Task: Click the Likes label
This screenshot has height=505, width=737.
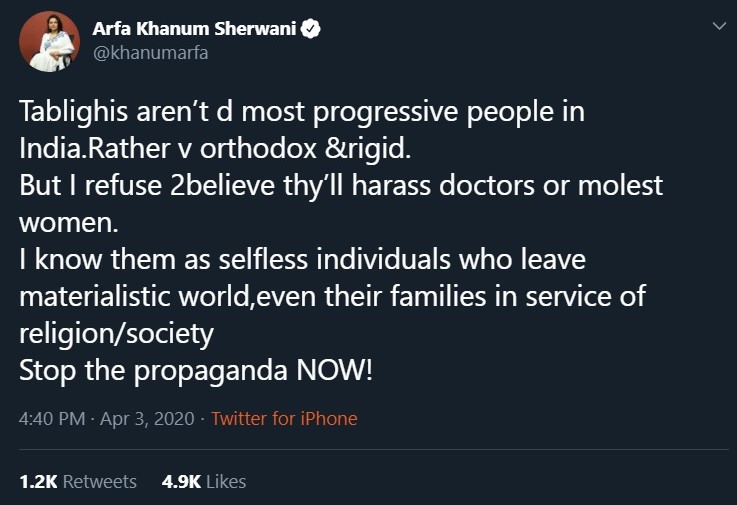Action: [225, 481]
